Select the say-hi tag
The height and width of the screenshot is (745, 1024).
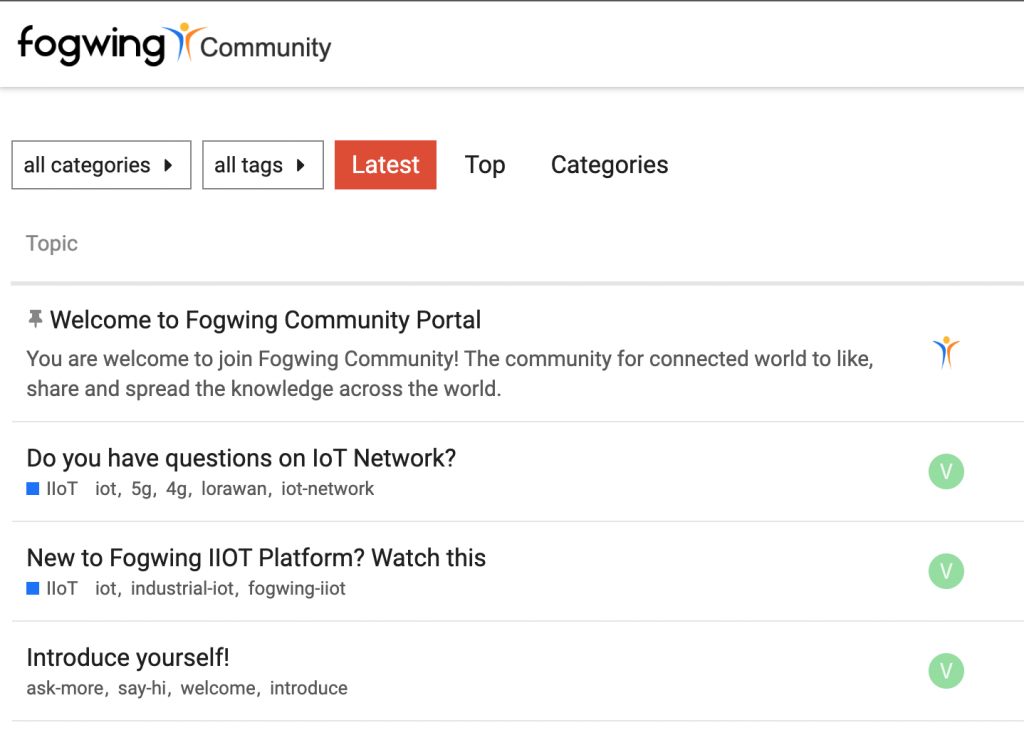142,688
